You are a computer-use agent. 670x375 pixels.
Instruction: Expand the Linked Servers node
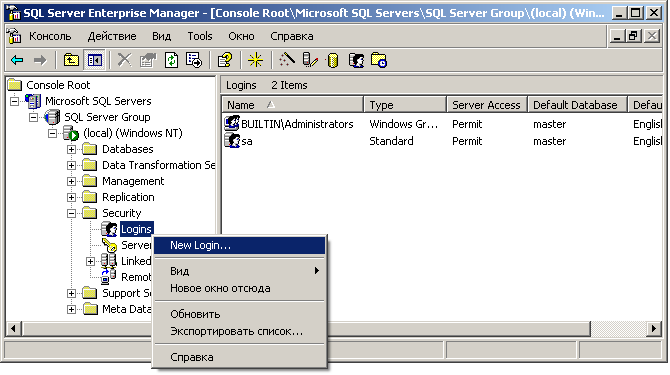pyautogui.click(x=90, y=261)
